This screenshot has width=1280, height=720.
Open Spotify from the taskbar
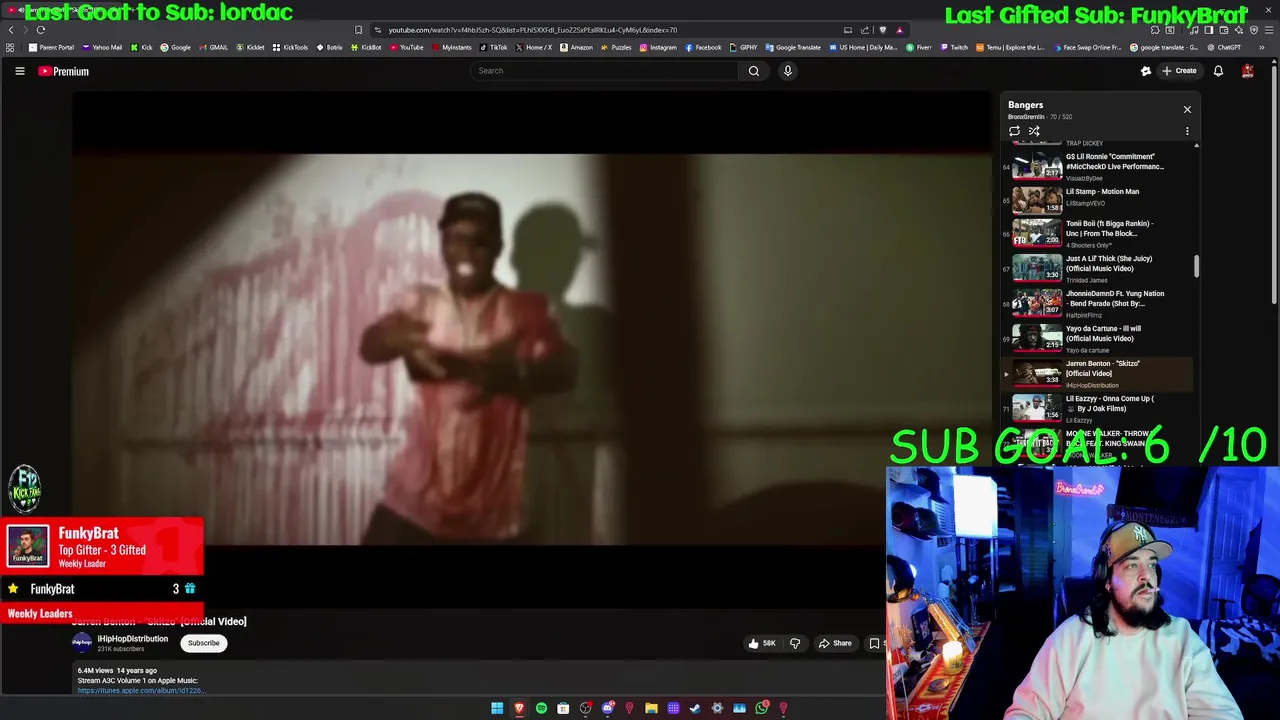point(541,708)
